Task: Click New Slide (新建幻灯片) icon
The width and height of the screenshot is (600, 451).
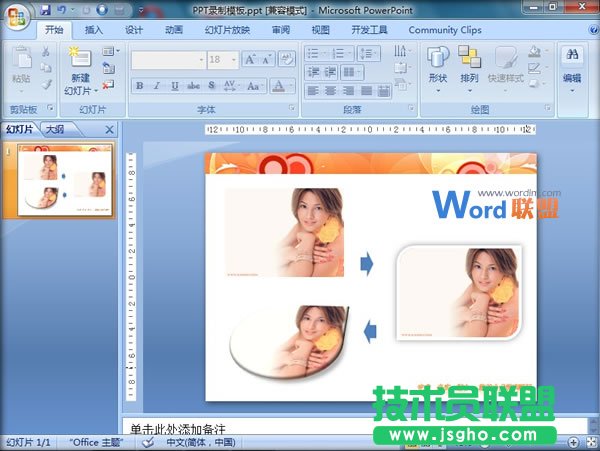Action: (80, 57)
